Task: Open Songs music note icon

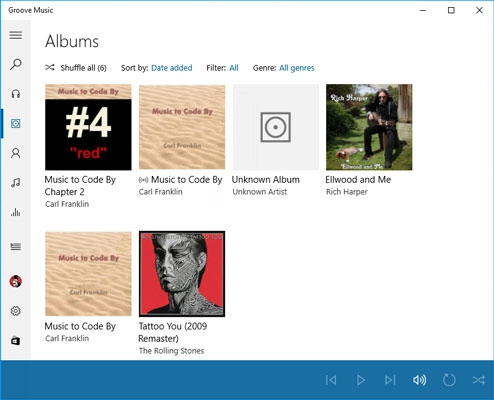Action: tap(16, 182)
